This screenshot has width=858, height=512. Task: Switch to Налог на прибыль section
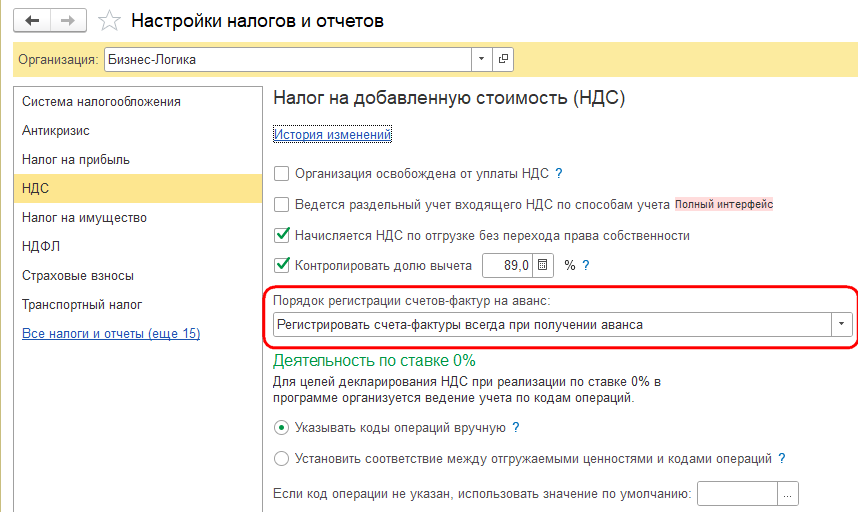tap(138, 160)
